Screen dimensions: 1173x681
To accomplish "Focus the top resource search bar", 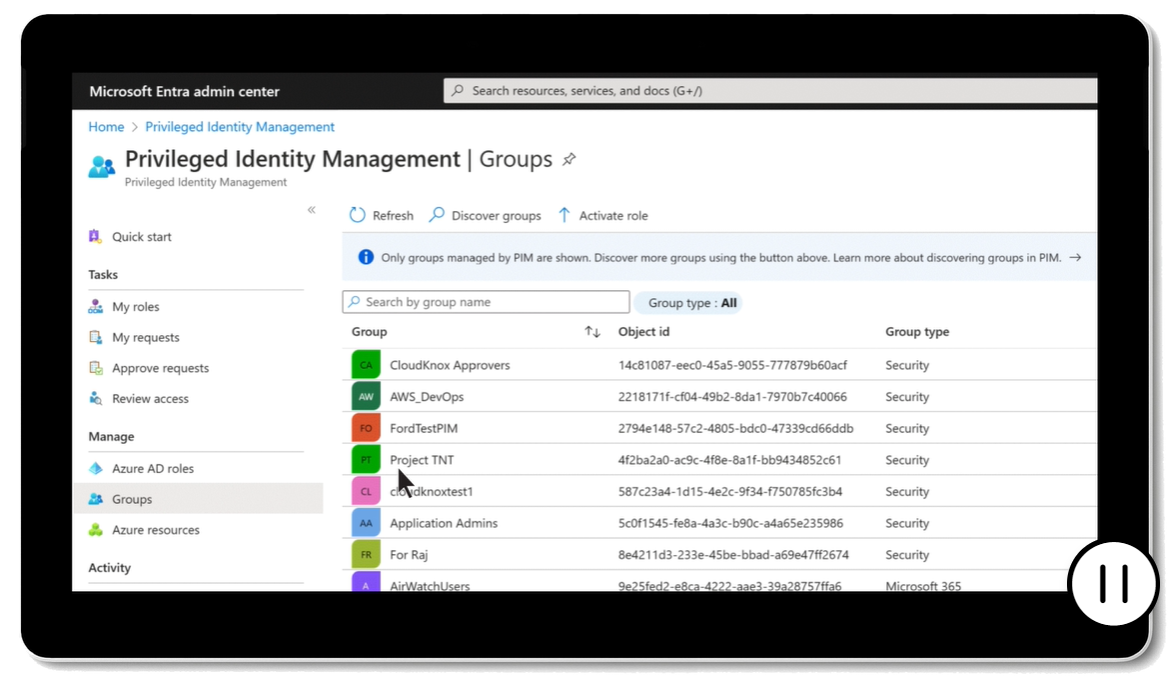I will [770, 91].
